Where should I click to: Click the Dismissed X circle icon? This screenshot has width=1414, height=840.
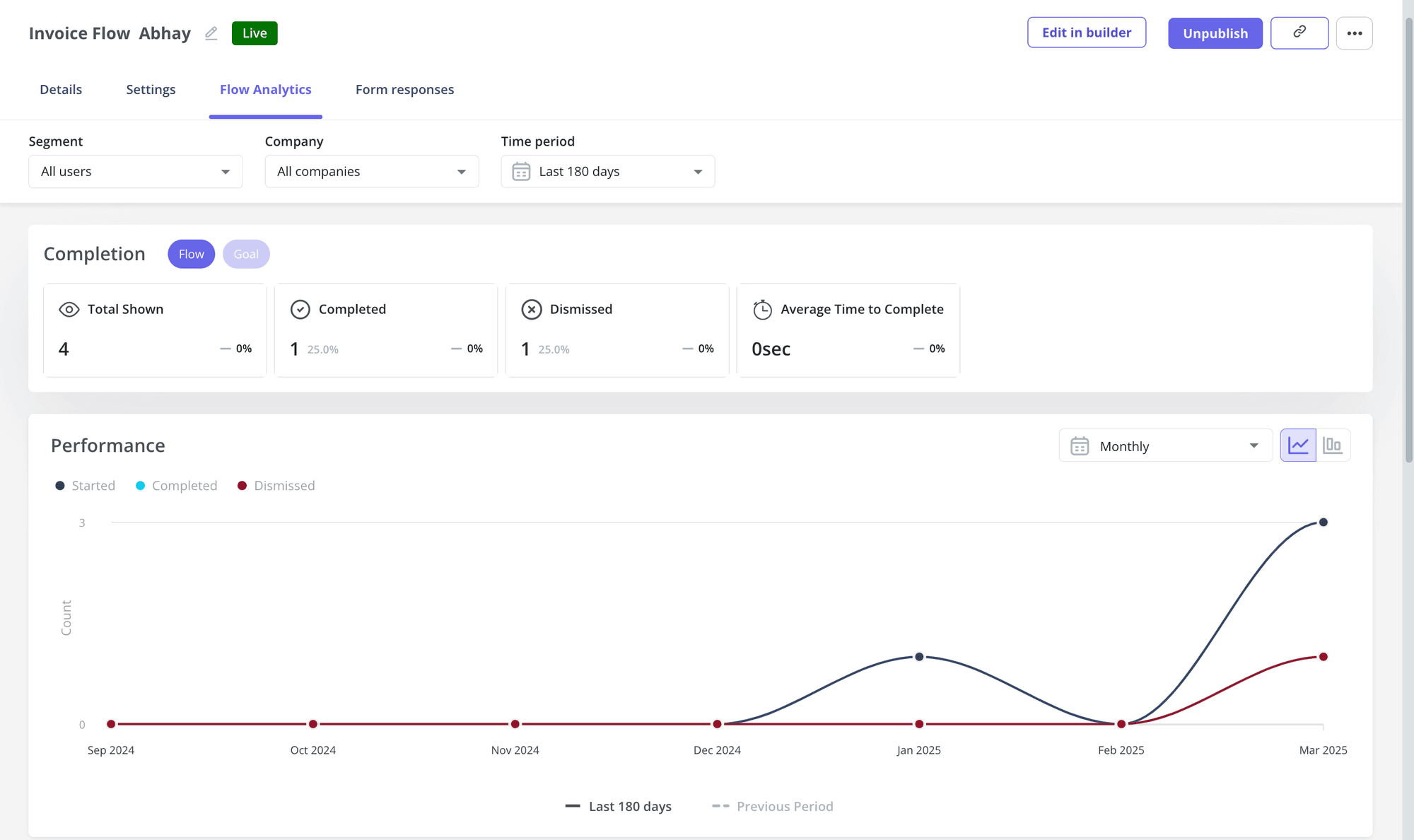[x=531, y=310]
